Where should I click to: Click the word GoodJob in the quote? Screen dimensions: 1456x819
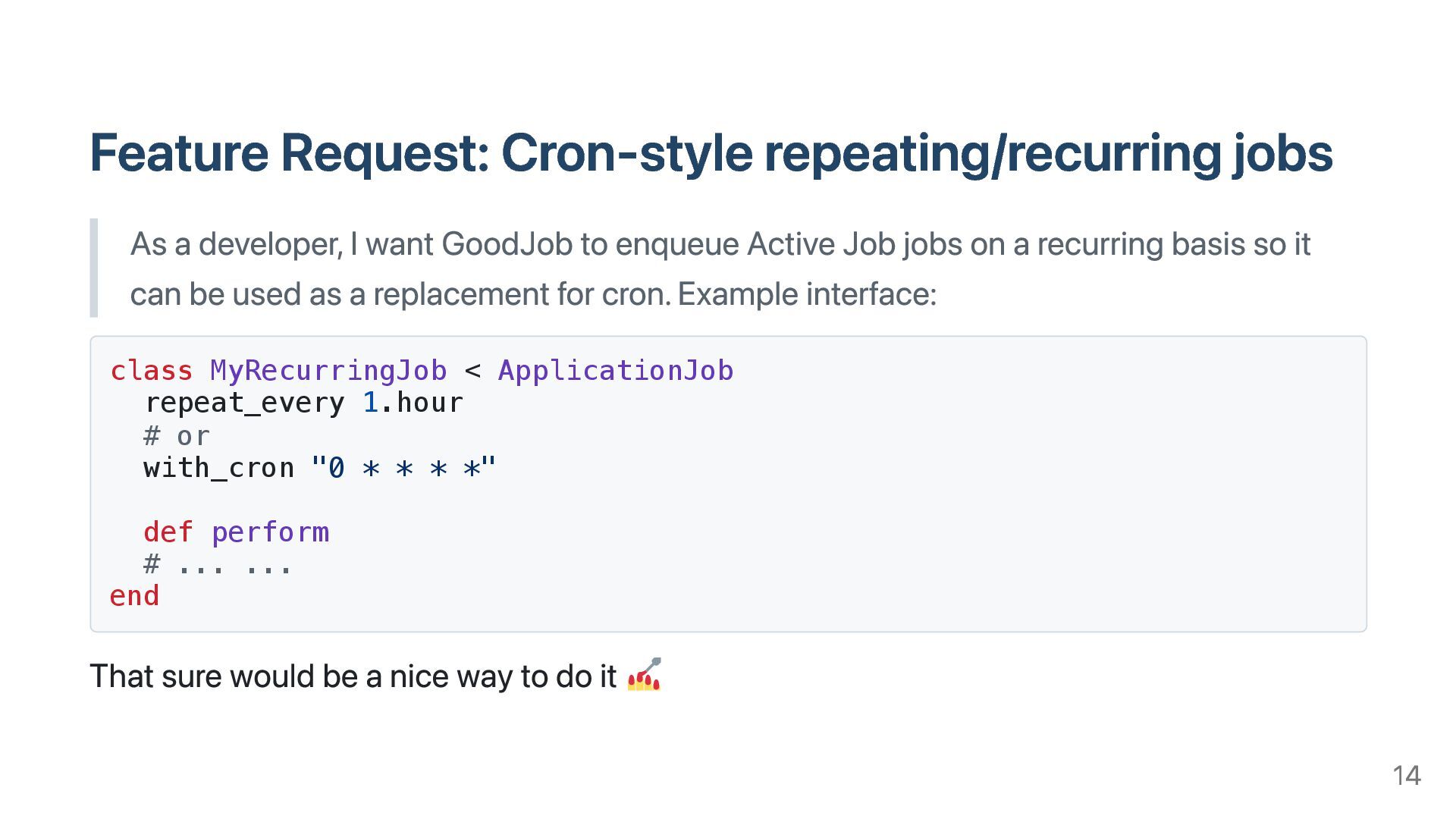(506, 244)
